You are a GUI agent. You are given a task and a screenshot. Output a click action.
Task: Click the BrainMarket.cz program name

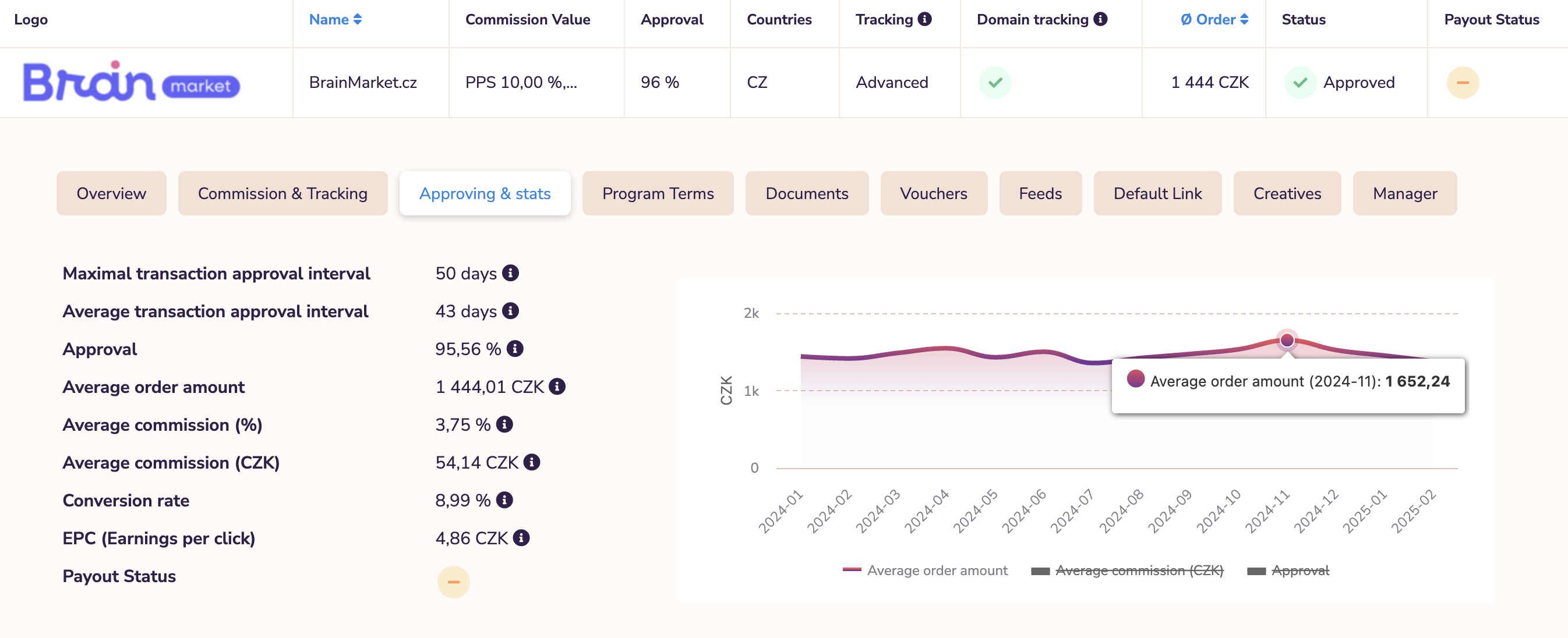363,82
